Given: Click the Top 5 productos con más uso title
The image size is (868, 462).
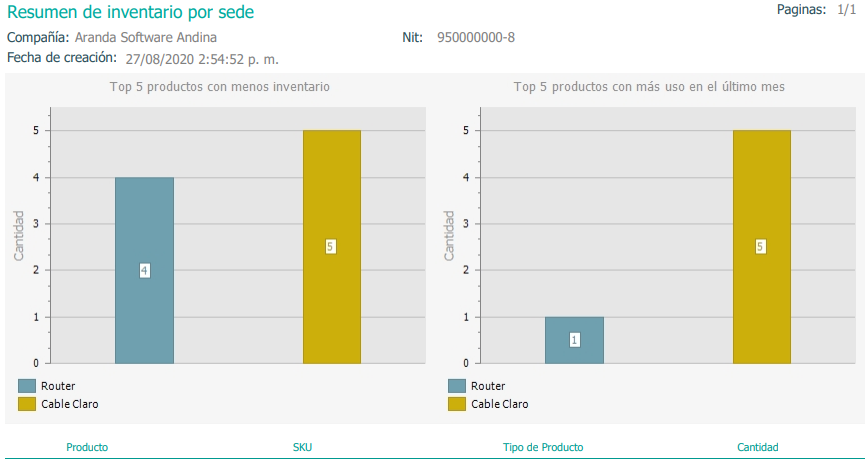Looking at the screenshot, I should coord(649,87).
